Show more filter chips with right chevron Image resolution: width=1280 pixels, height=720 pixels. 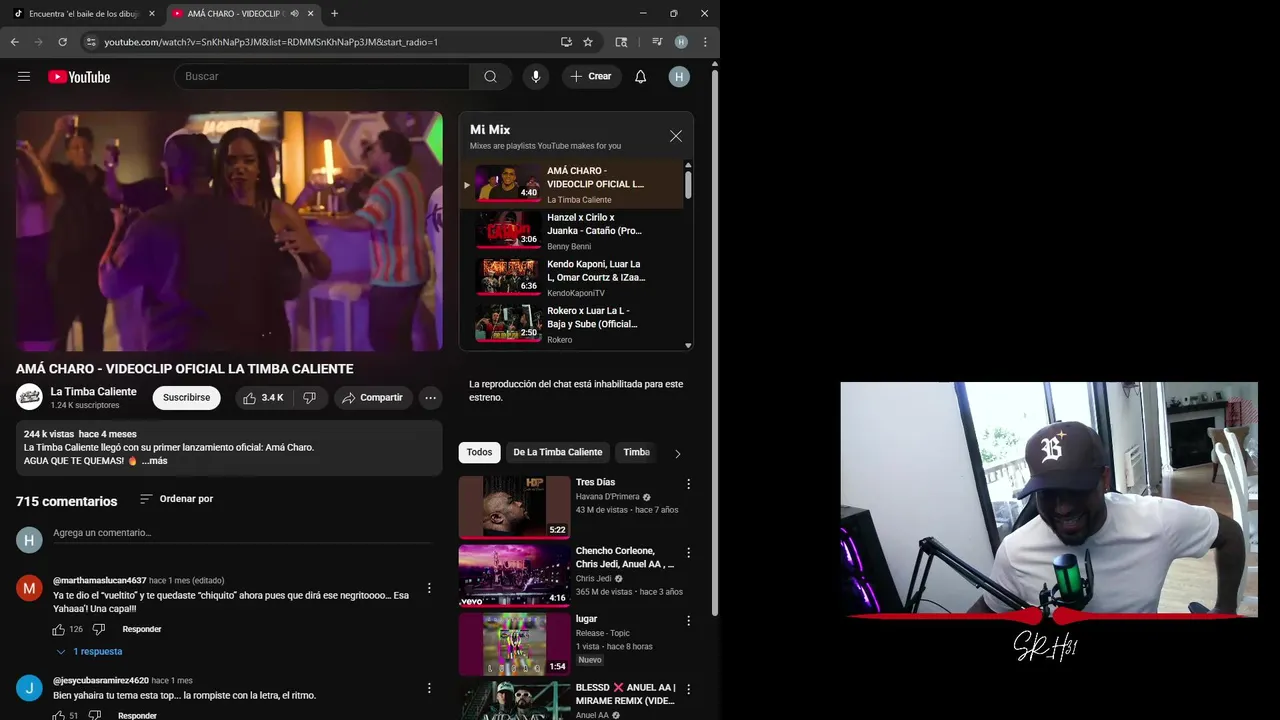677,453
